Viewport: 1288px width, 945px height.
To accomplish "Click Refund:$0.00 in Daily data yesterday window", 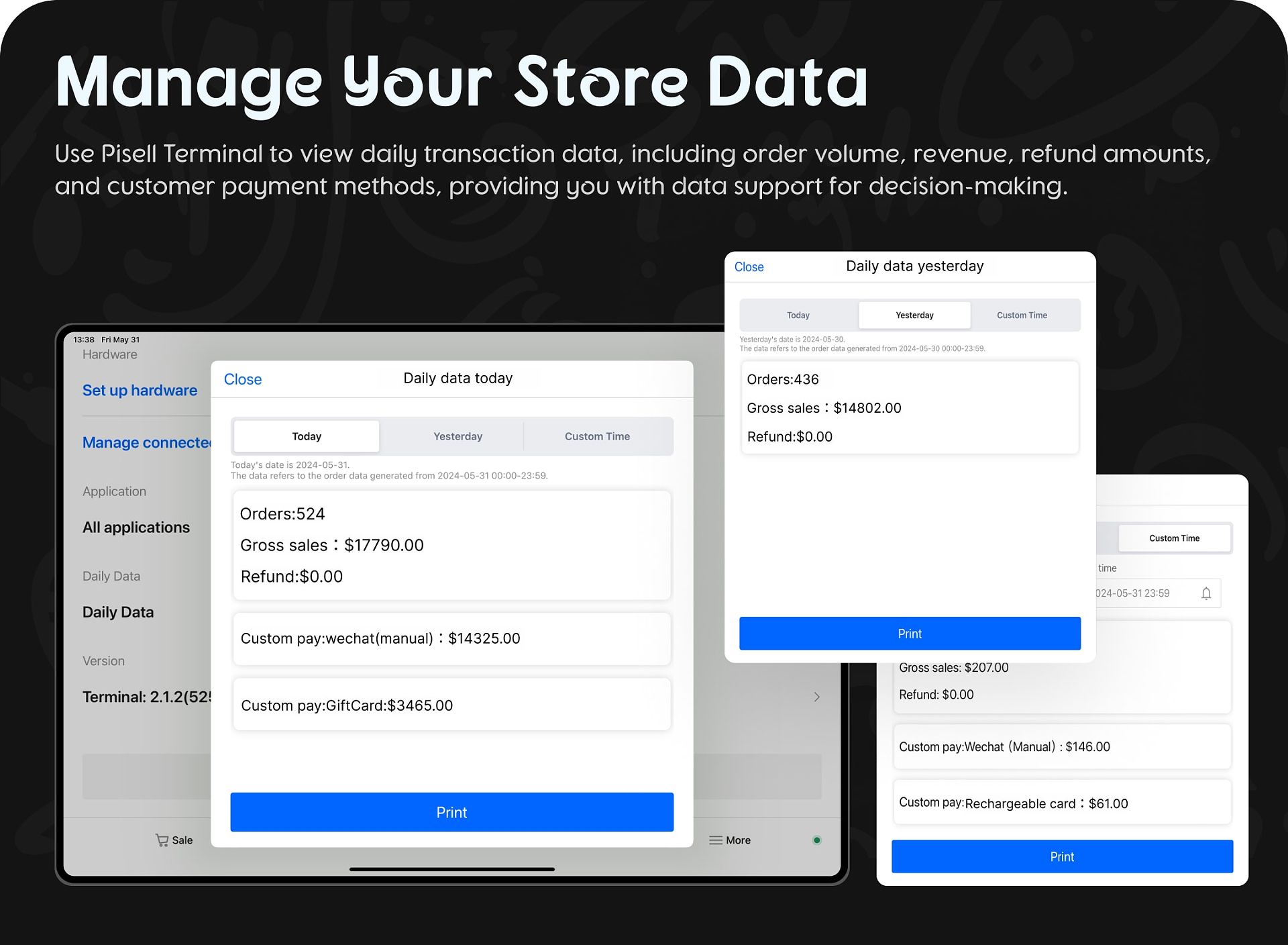I will pyautogui.click(x=790, y=437).
